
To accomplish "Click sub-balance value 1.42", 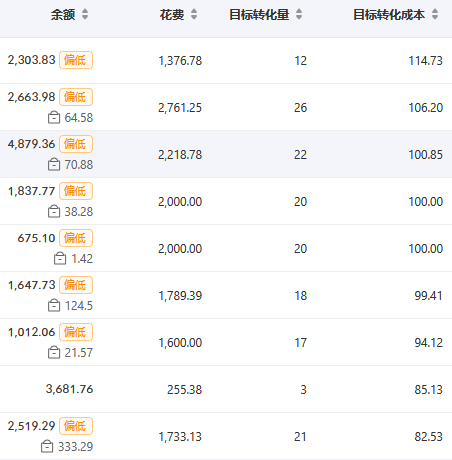I will coord(82,259).
